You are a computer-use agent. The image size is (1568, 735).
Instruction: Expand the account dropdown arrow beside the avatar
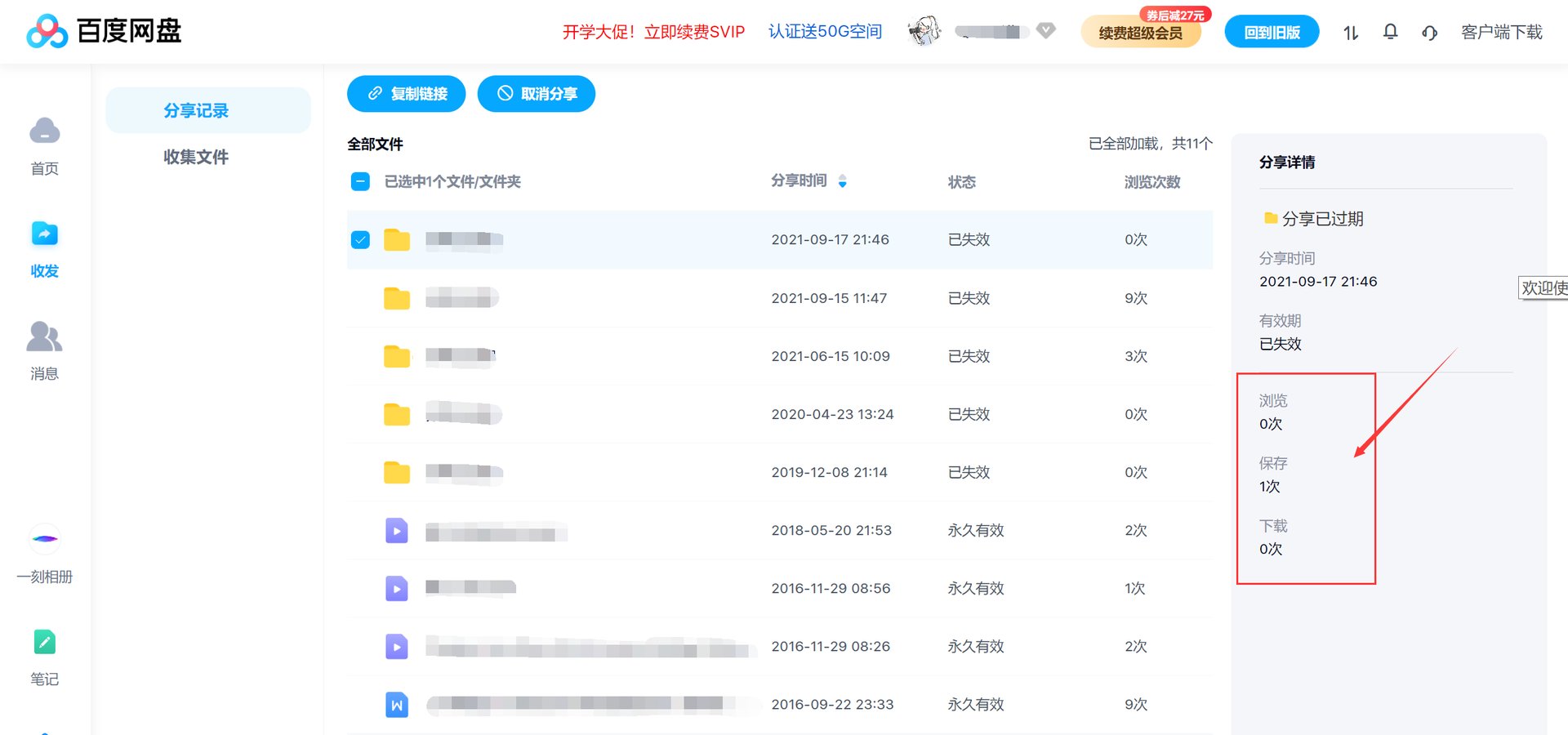point(1045,31)
